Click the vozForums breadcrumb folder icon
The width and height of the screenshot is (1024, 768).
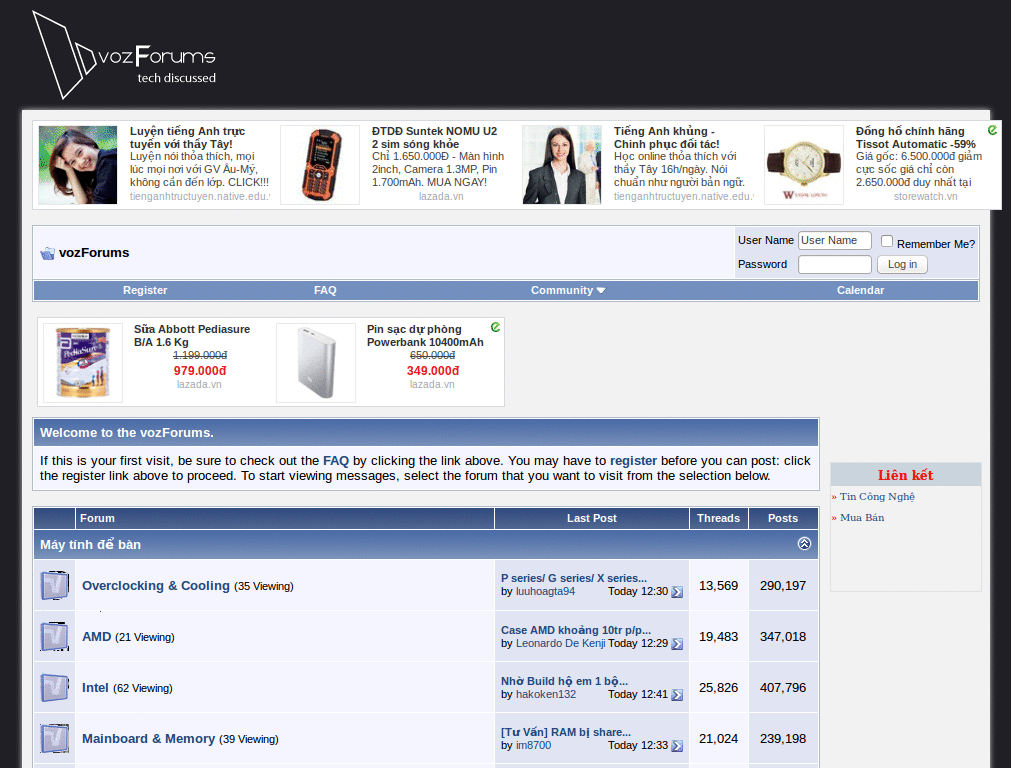coord(47,253)
